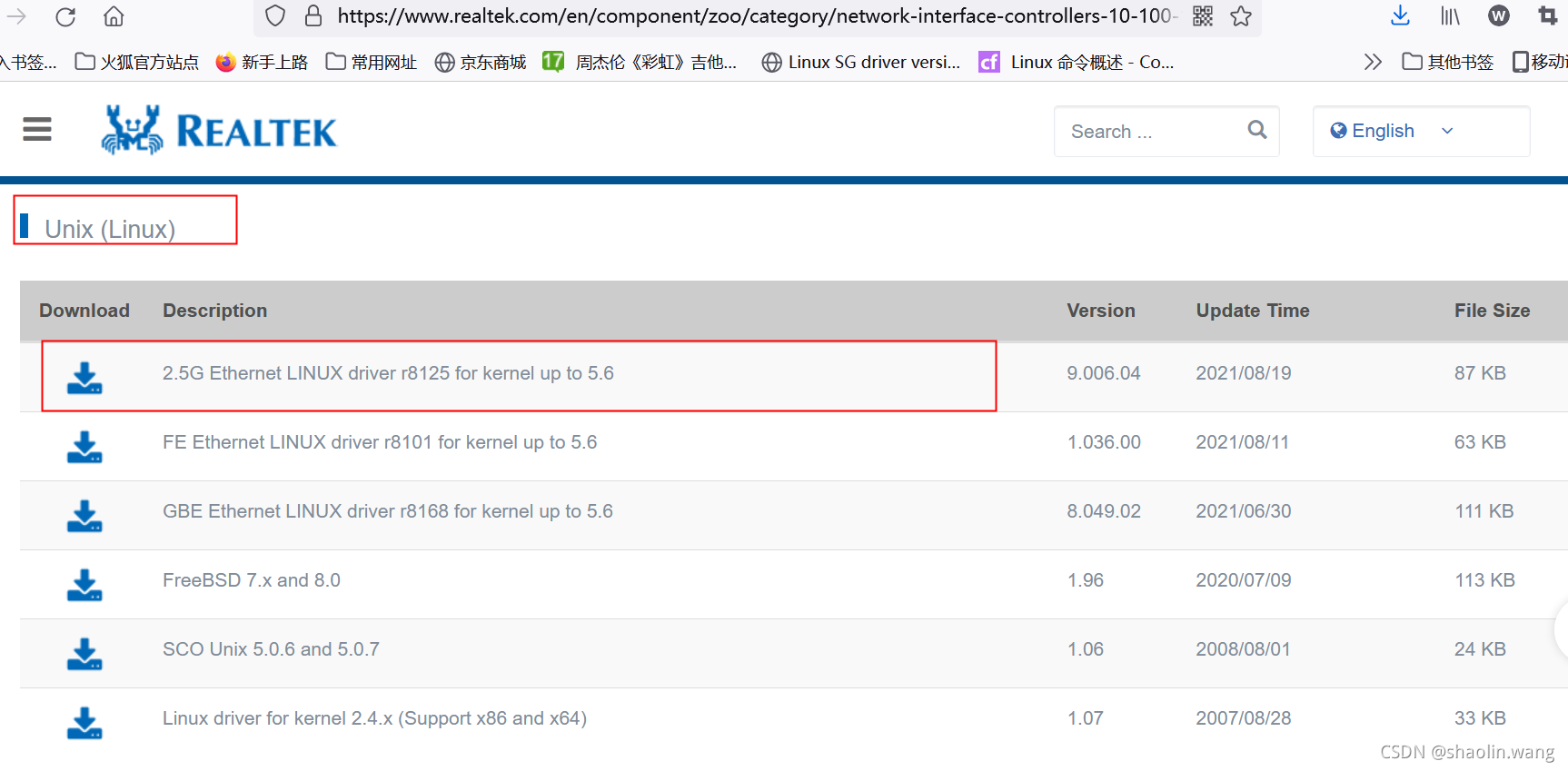Click the FE Ethernet LINUX driver r8101 text
Screen dimensions: 1568x771
click(x=380, y=442)
